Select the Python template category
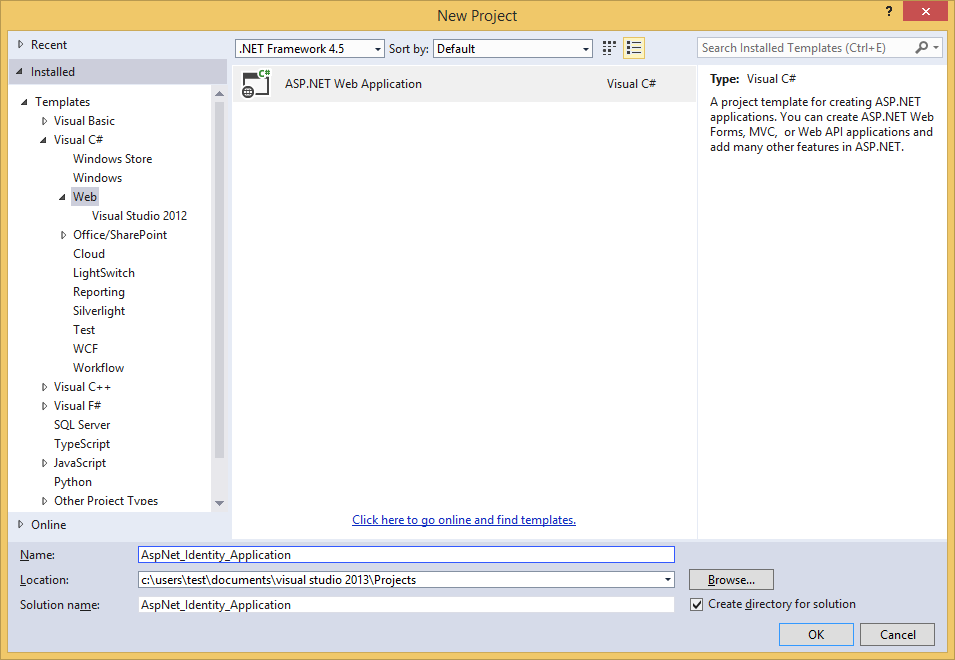 tap(72, 481)
